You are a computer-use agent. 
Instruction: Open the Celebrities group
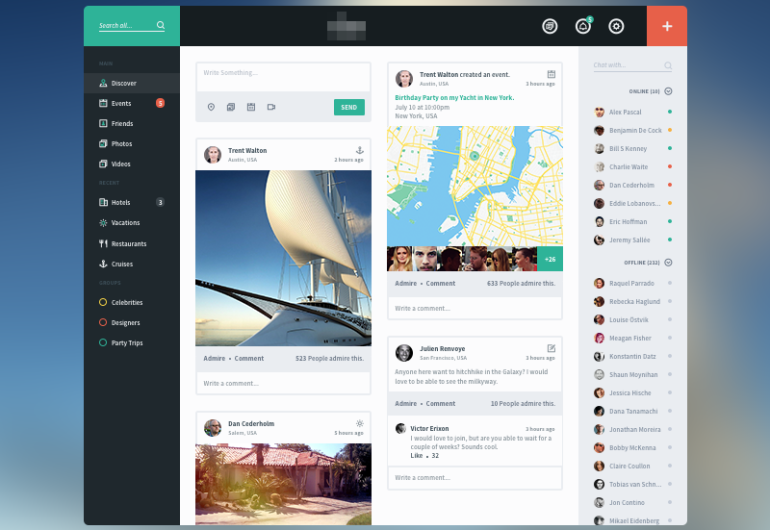tap(126, 302)
